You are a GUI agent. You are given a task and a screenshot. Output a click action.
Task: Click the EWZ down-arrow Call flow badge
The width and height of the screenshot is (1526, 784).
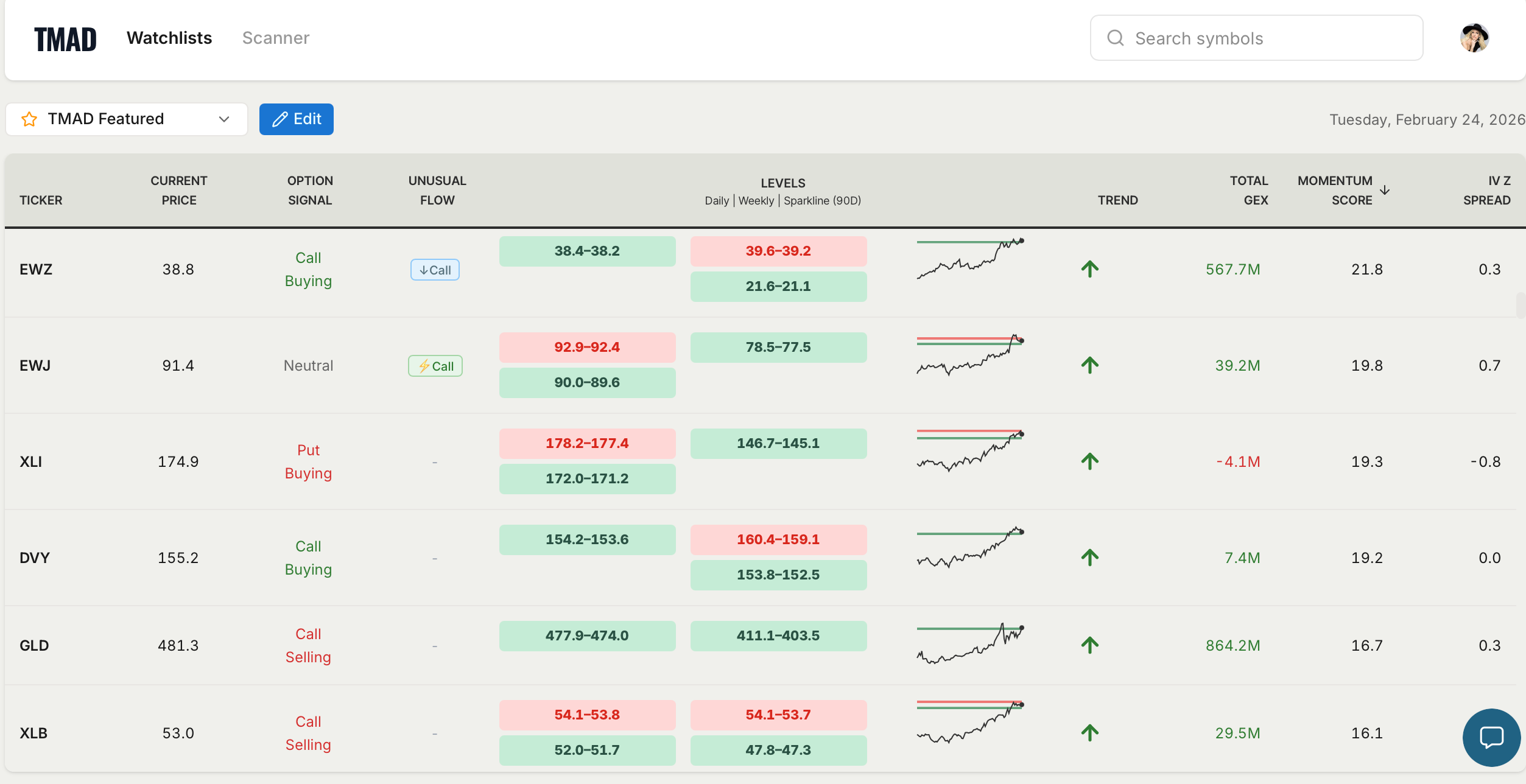coord(435,270)
